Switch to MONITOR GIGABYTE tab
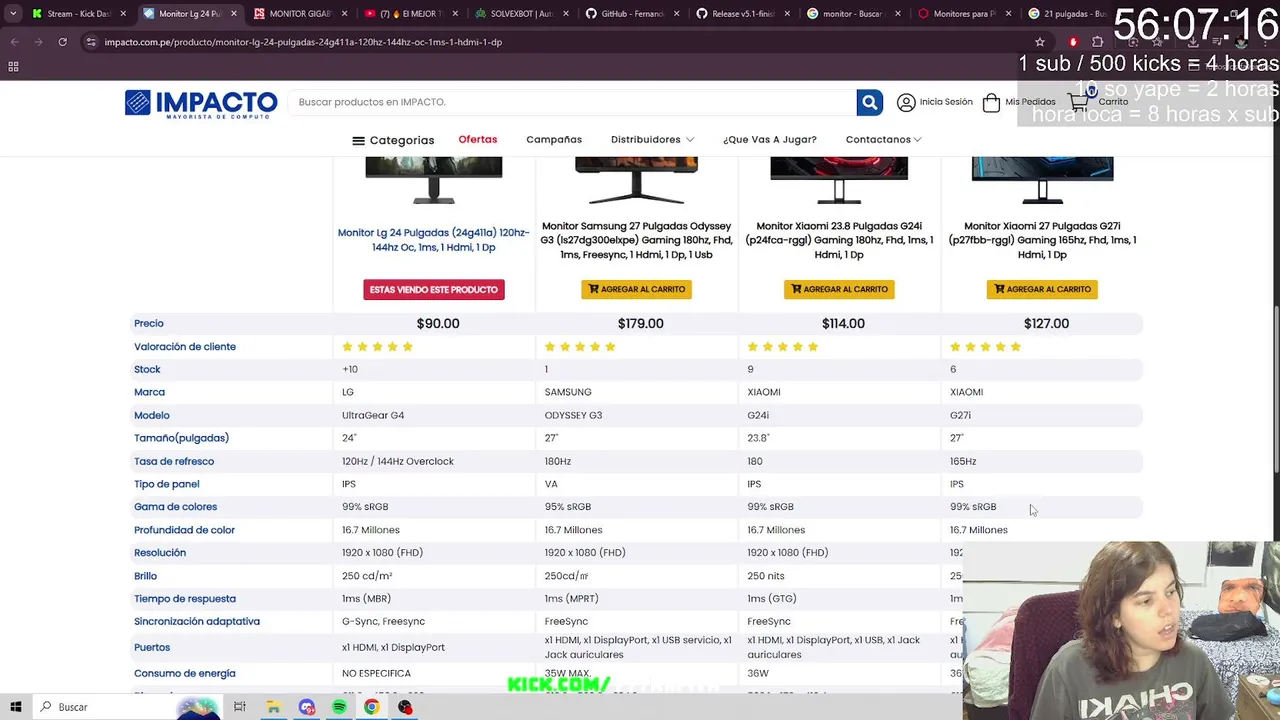Screen dimensions: 1280x720 (x=300, y=14)
